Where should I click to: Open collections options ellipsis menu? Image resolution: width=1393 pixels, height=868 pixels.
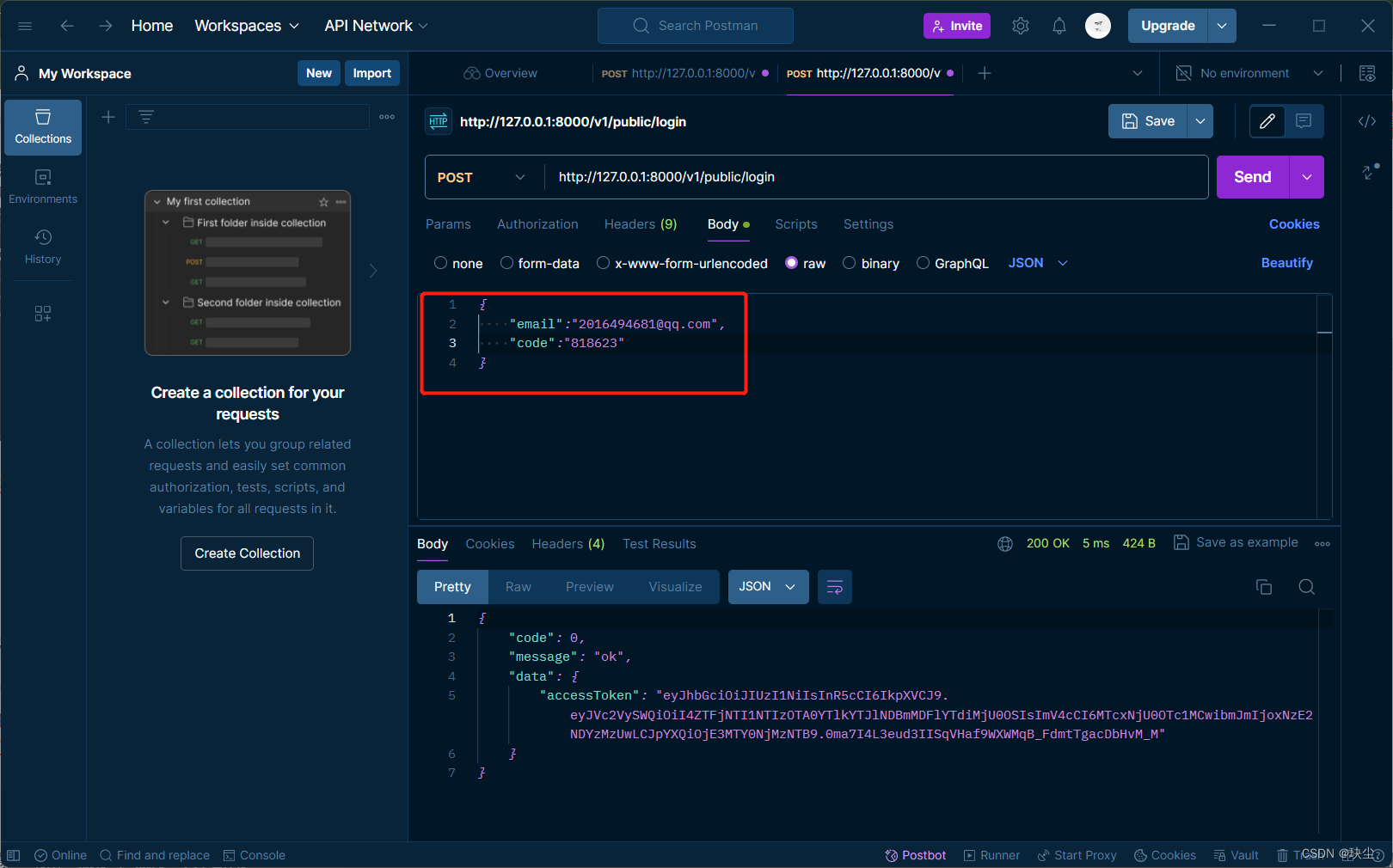[387, 117]
